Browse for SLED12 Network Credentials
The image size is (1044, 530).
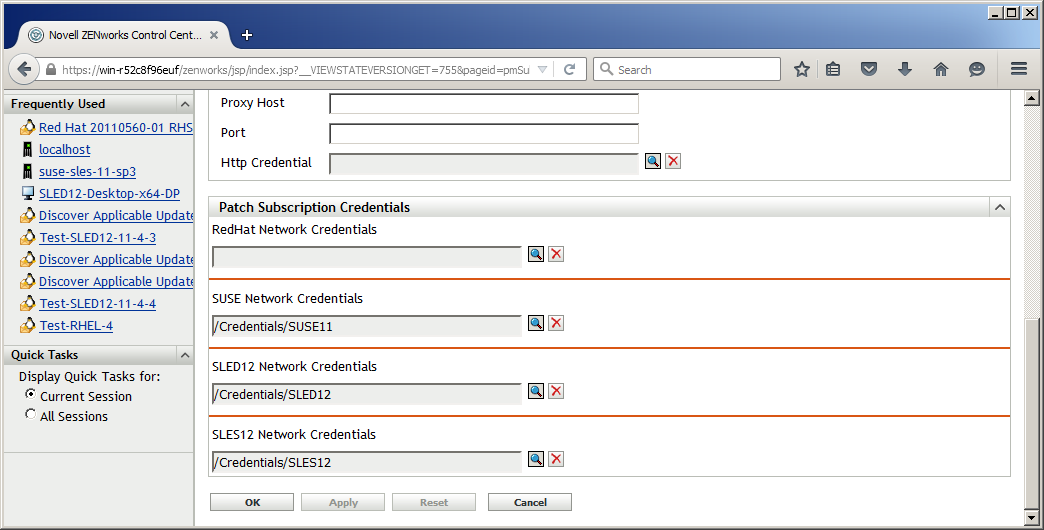536,391
